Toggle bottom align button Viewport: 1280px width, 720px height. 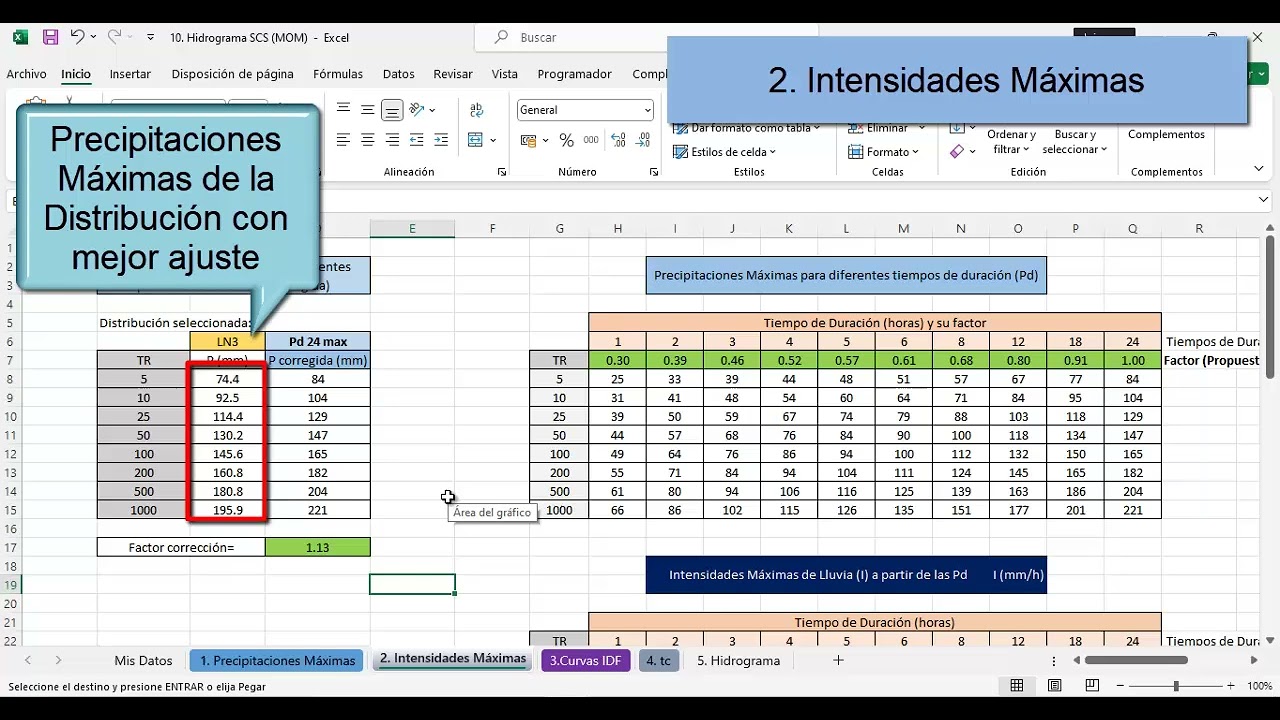(392, 110)
